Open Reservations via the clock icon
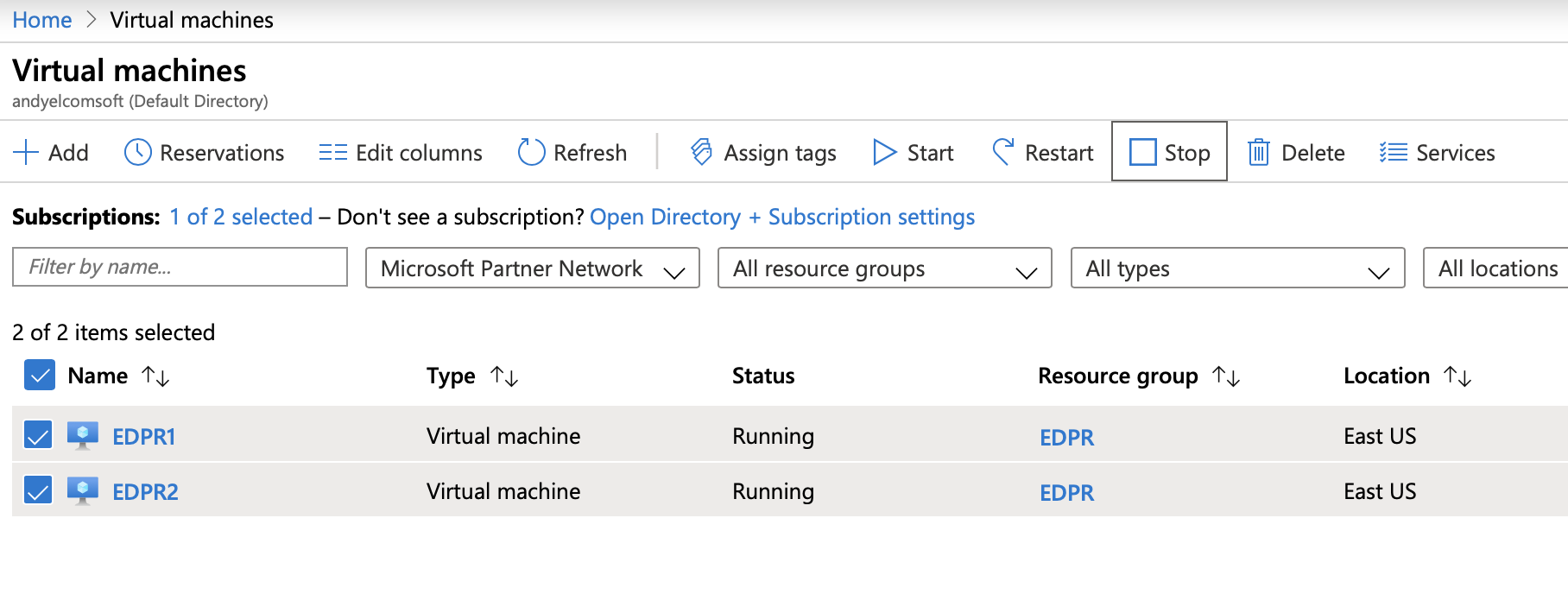1568x613 pixels. coord(138,152)
